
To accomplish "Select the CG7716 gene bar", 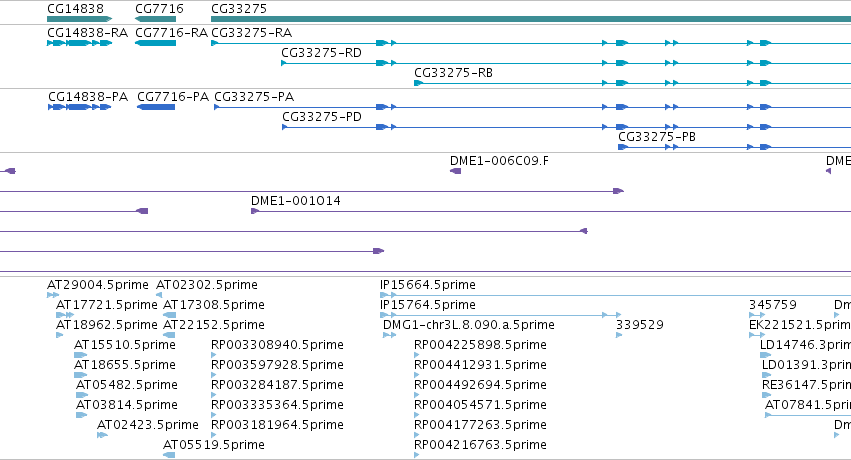I will [x=155, y=19].
